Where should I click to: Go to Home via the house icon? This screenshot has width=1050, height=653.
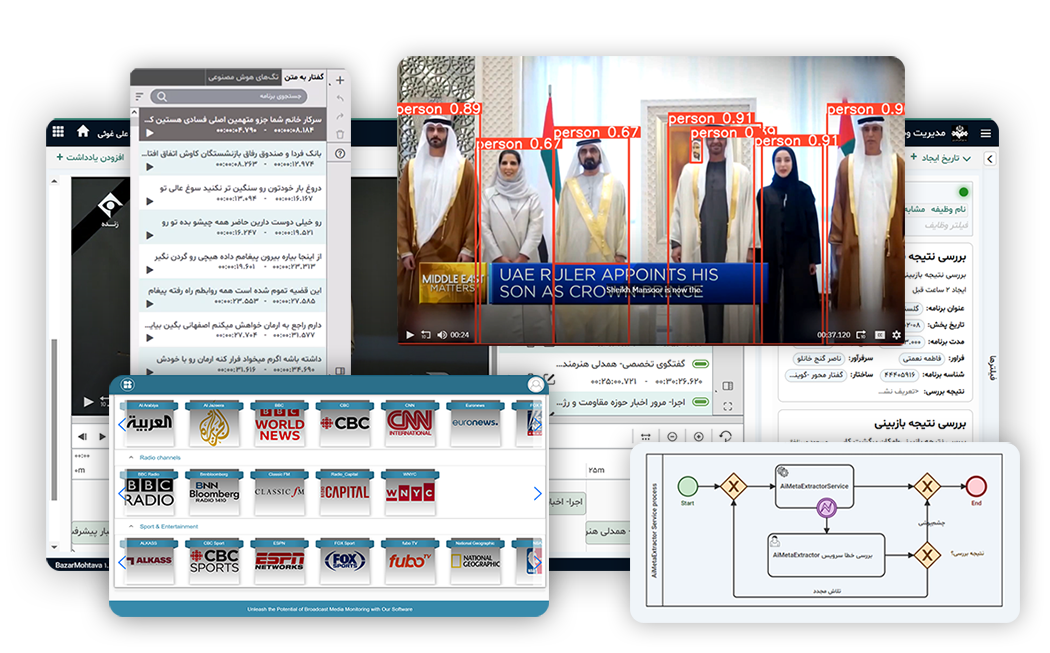point(83,131)
